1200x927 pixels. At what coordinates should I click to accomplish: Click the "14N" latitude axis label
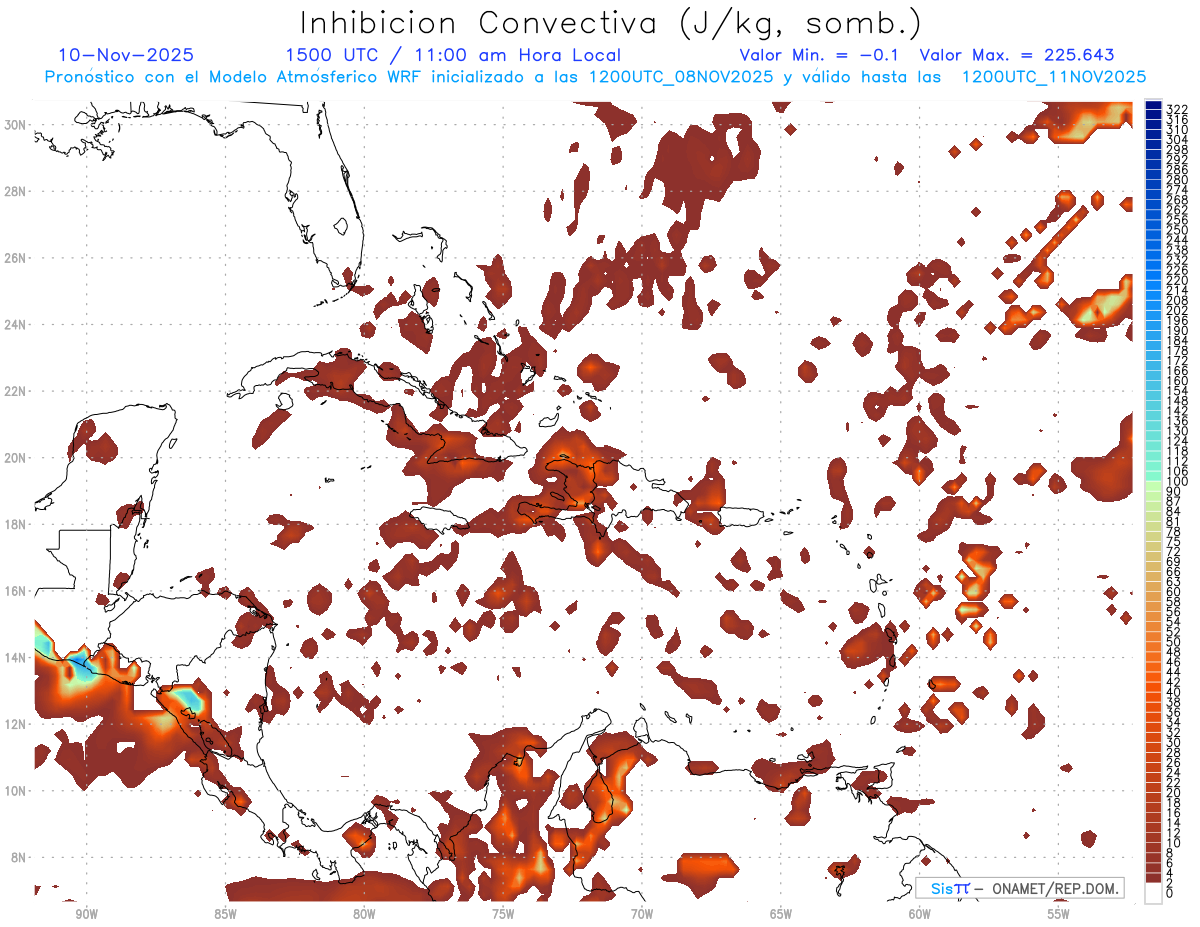[15, 658]
